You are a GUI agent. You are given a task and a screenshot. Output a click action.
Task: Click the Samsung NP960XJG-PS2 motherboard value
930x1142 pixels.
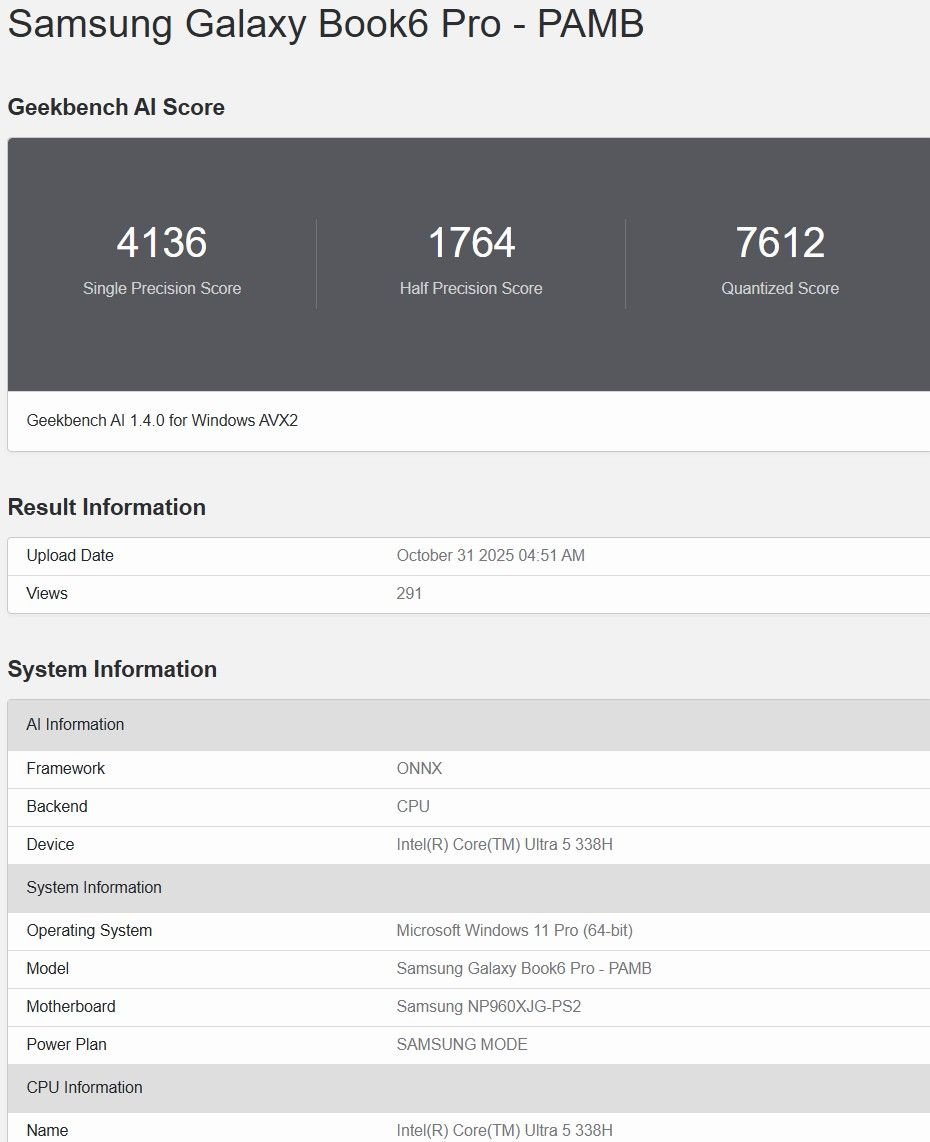[488, 1007]
